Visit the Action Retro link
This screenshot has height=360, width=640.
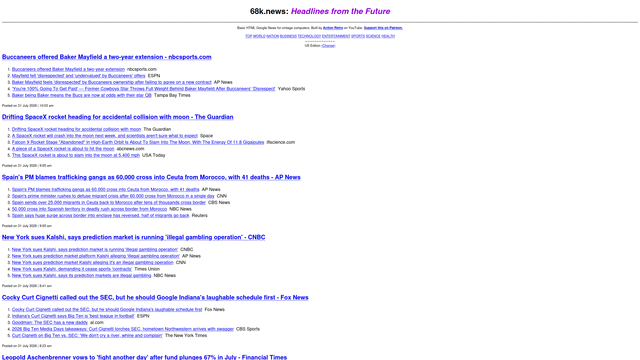333,28
